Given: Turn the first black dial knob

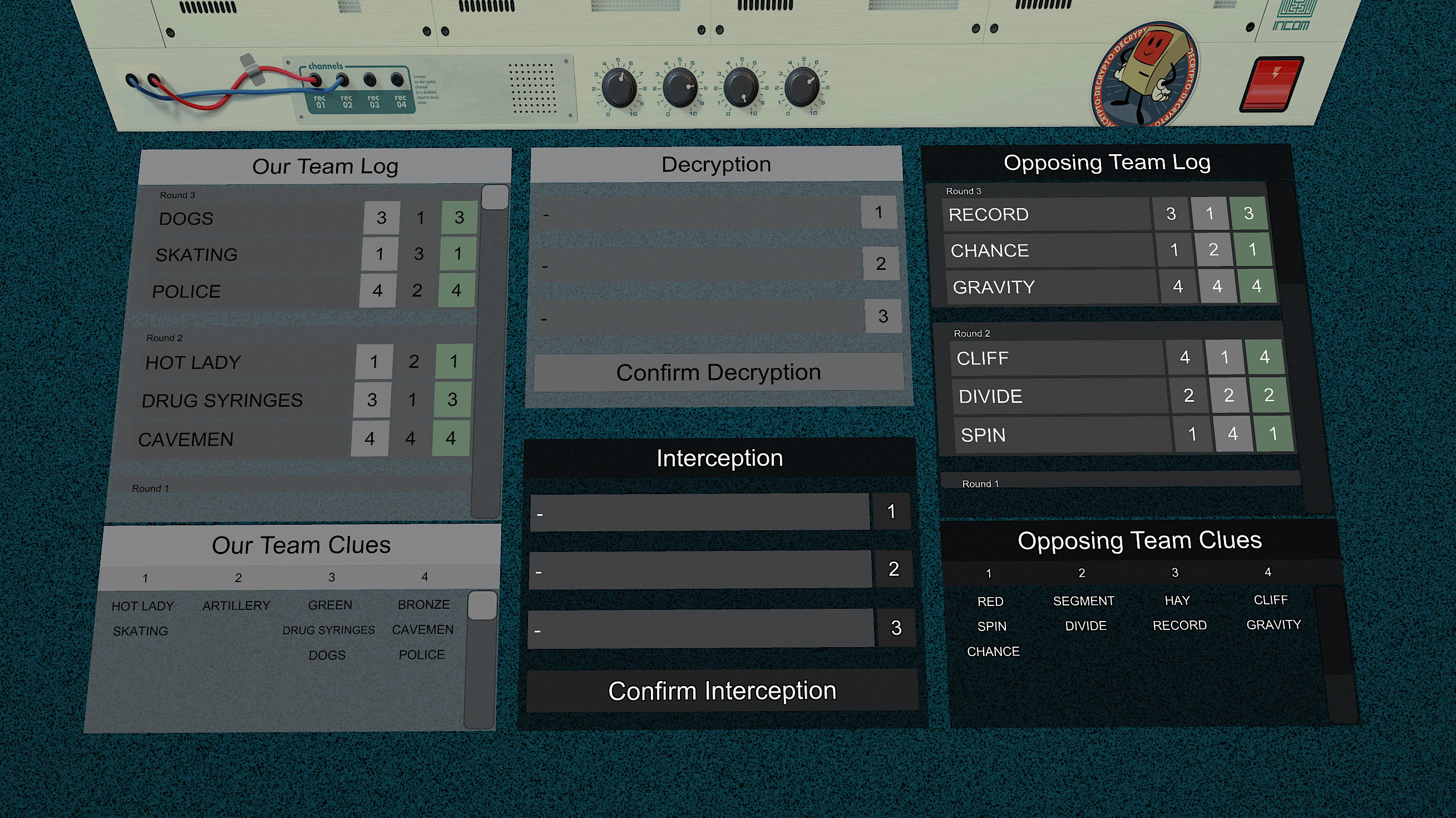Looking at the screenshot, I should [619, 88].
